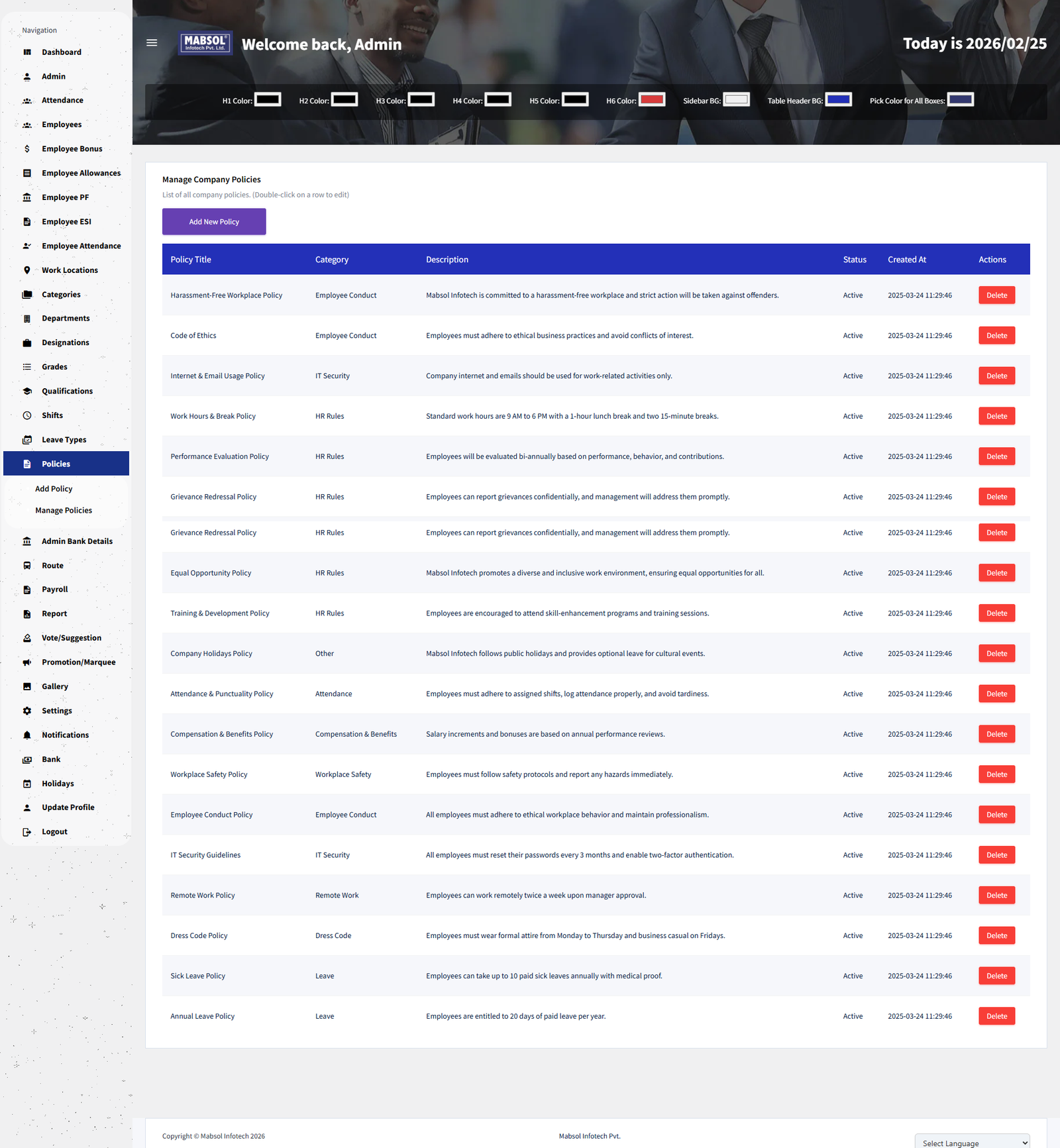Click the Logout icon in sidebar
Viewport: 1060px width, 1148px height.
[x=27, y=832]
